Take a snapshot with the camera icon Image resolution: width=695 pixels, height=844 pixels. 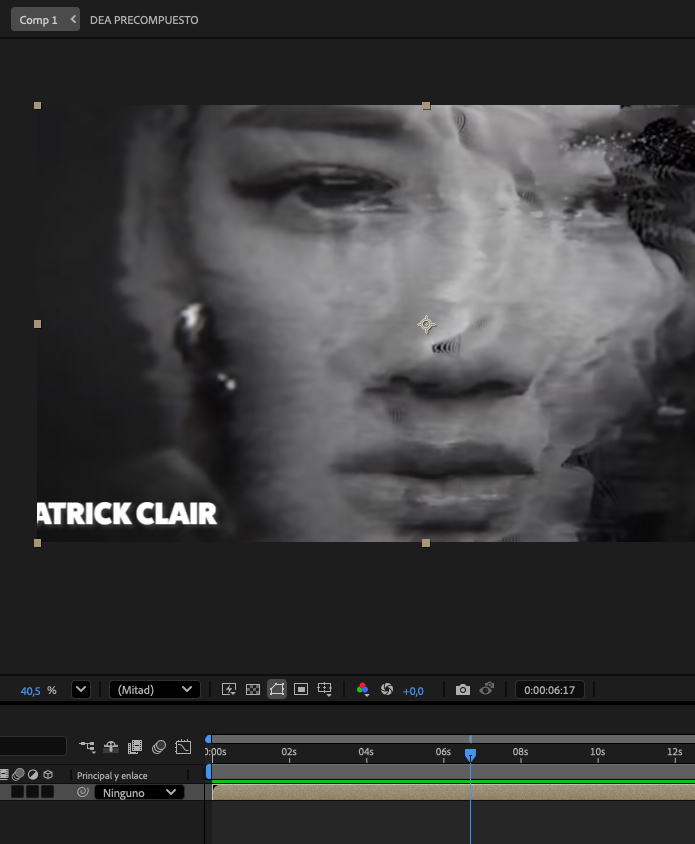click(462, 690)
